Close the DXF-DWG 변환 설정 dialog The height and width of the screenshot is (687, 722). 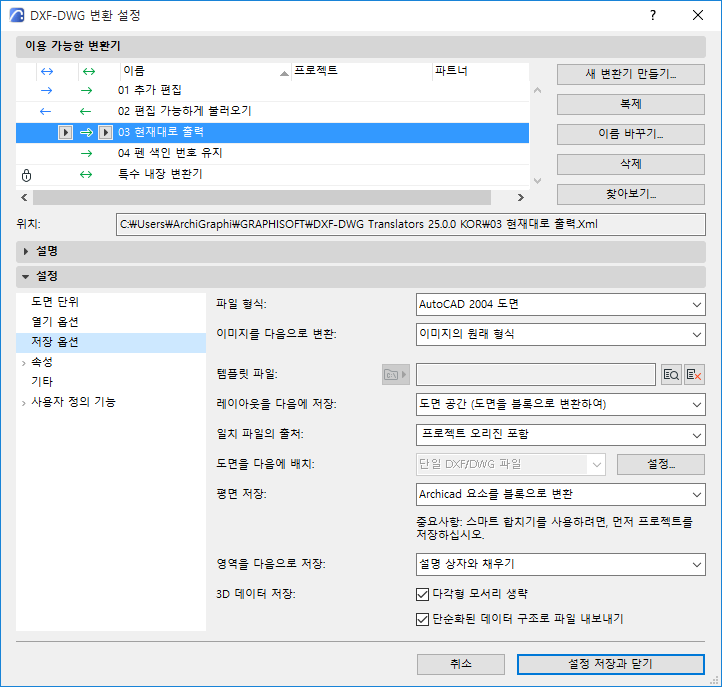click(x=698, y=15)
